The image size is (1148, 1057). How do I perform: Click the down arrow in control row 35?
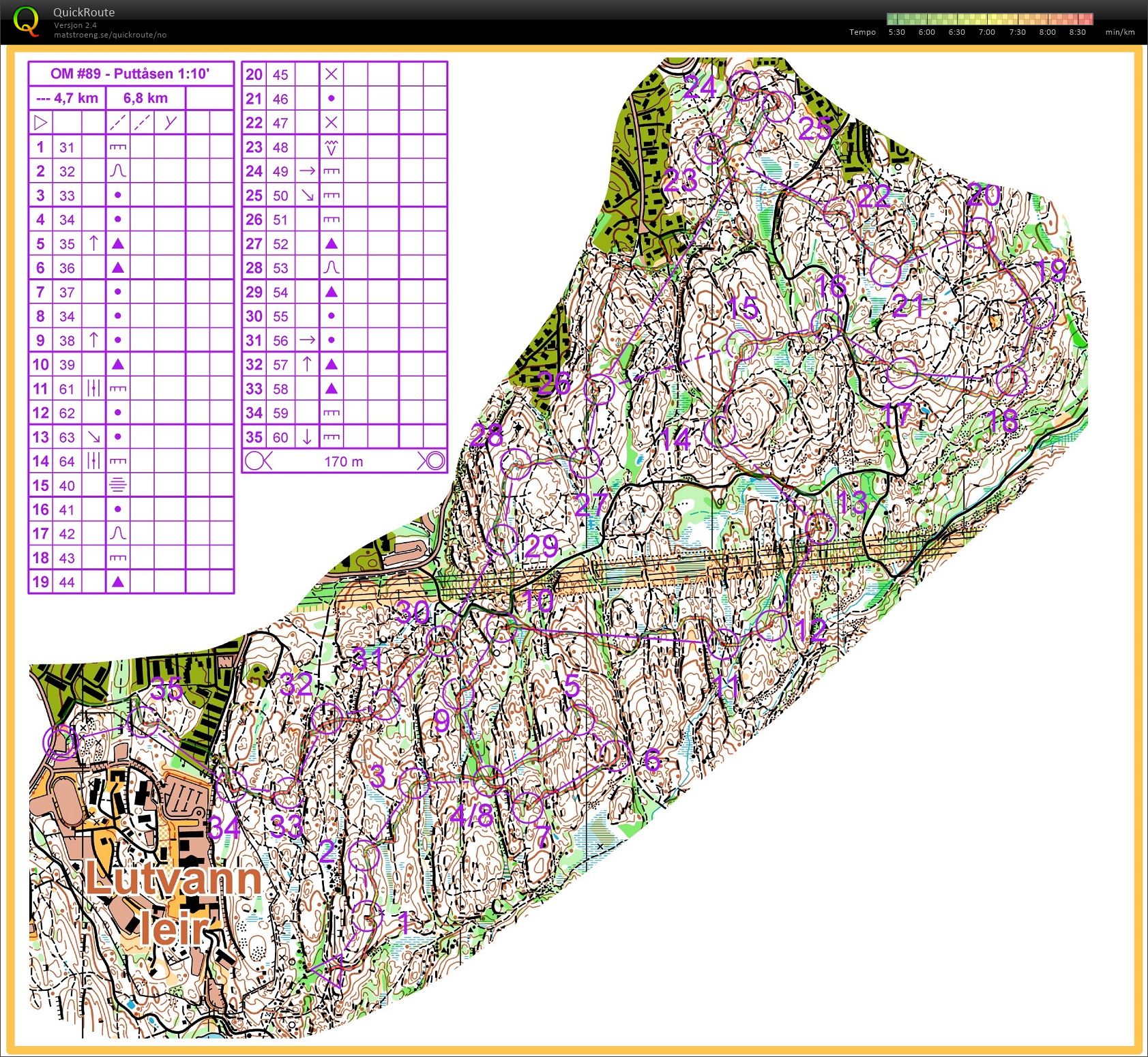click(307, 437)
